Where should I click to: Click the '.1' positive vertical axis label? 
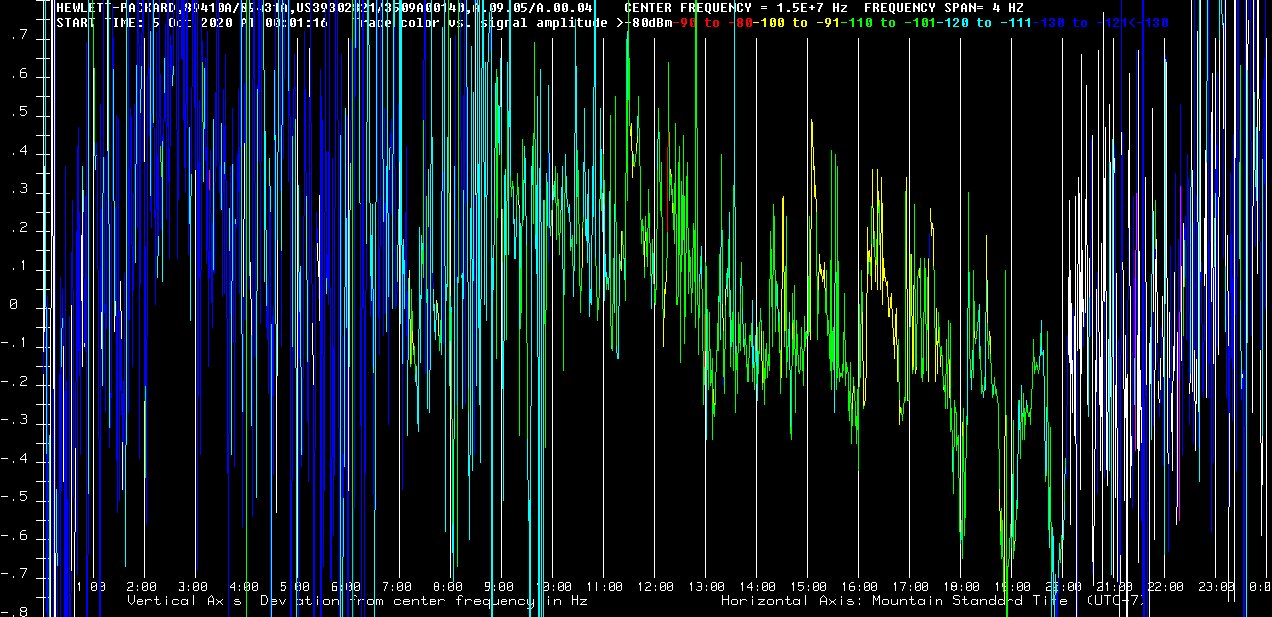click(x=19, y=267)
